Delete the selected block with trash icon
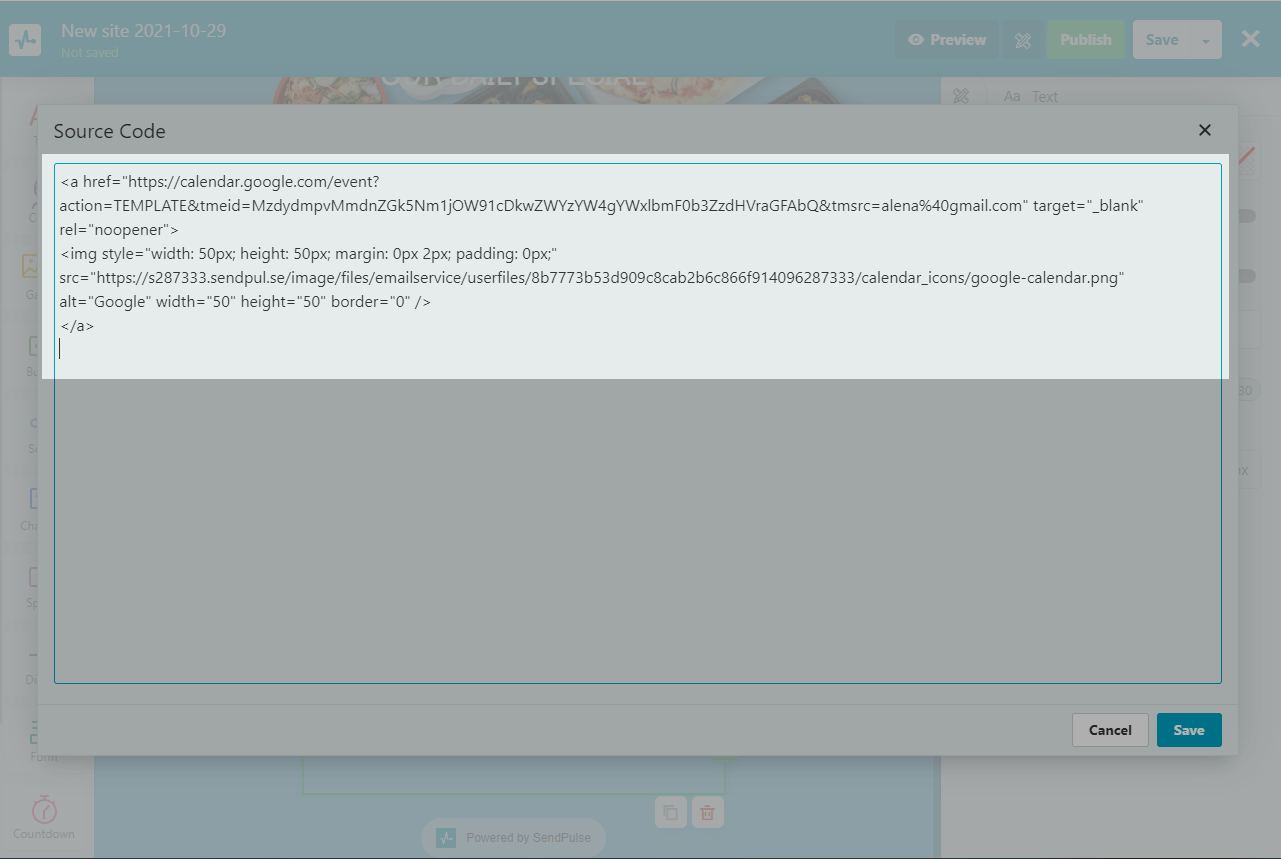Viewport: 1281px width, 859px height. (x=707, y=813)
